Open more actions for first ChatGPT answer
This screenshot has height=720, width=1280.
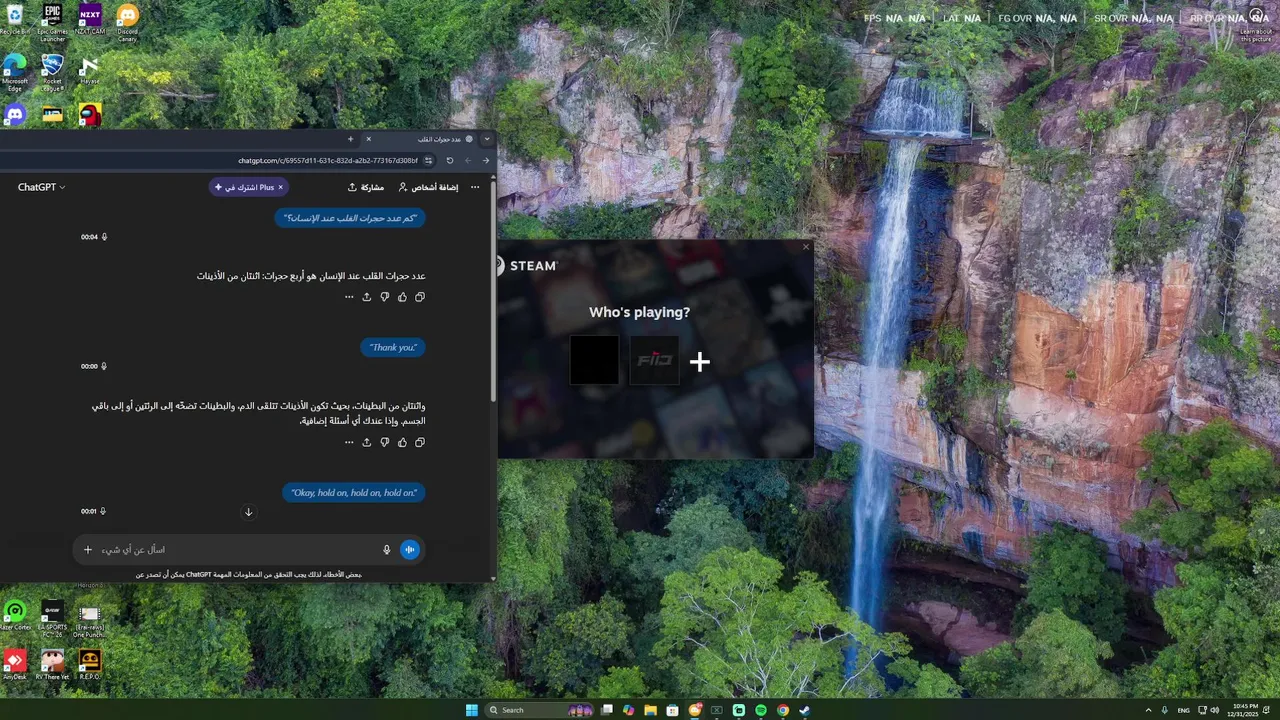point(349,297)
